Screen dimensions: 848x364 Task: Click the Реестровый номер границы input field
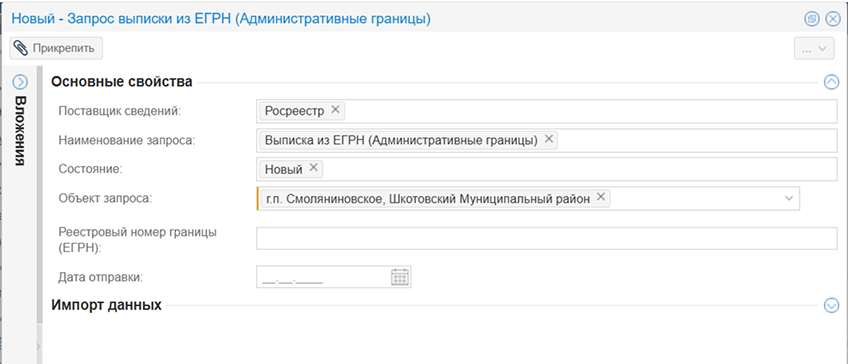547,239
